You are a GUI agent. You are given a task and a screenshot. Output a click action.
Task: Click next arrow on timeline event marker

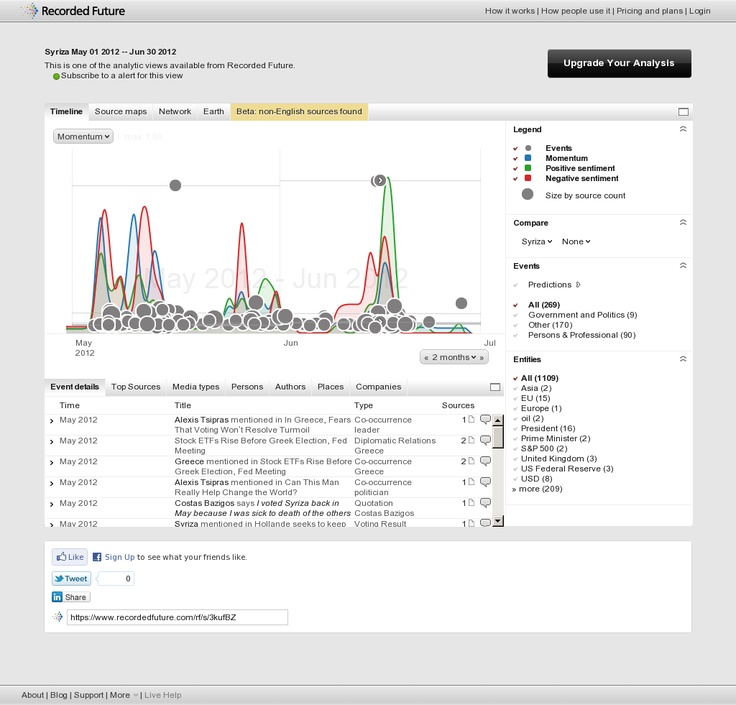coord(380,180)
